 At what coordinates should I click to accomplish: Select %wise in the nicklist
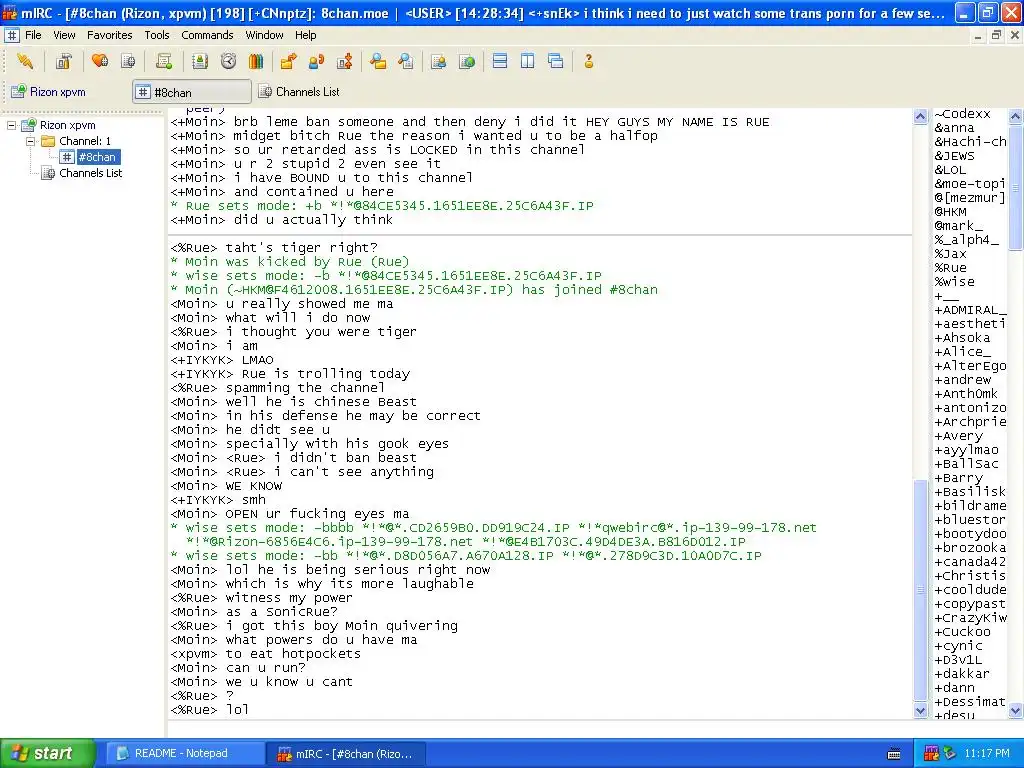954,281
